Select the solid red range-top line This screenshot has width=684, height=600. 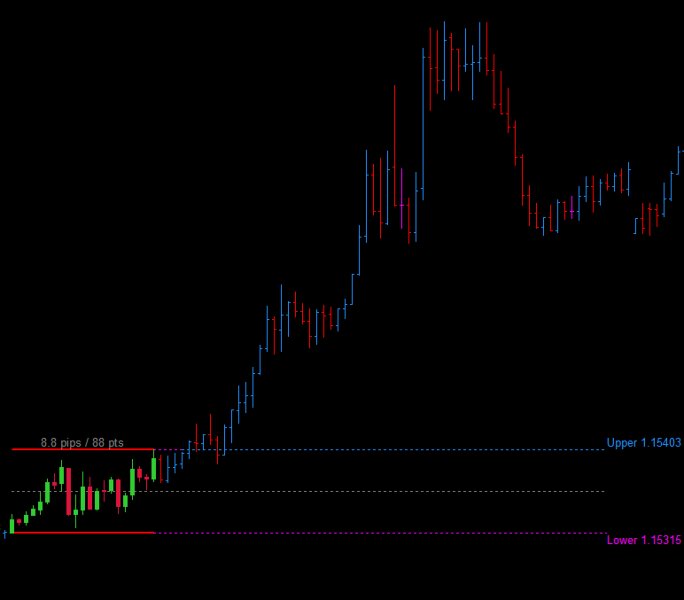83,449
